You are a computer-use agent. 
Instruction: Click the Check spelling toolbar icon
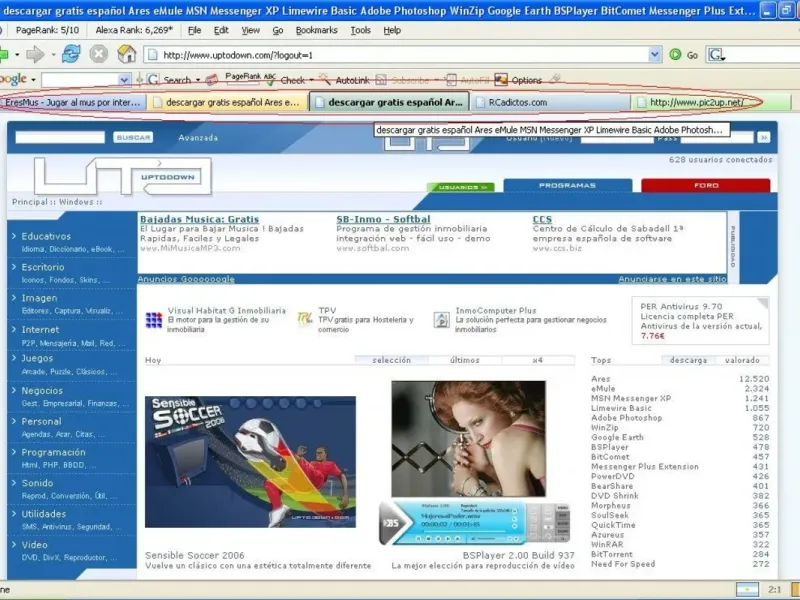(x=270, y=80)
